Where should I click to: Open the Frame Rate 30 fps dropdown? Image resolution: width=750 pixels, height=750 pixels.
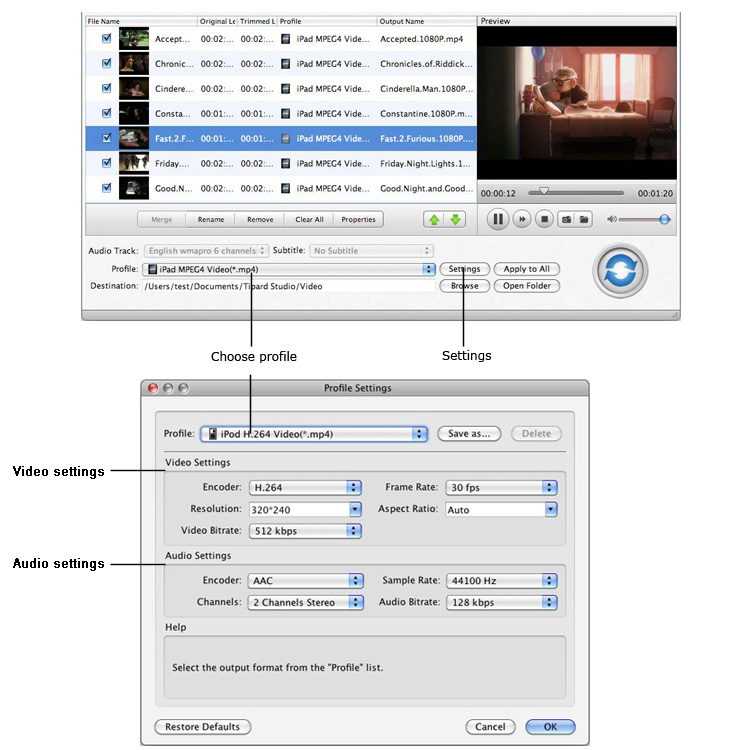[x=501, y=487]
